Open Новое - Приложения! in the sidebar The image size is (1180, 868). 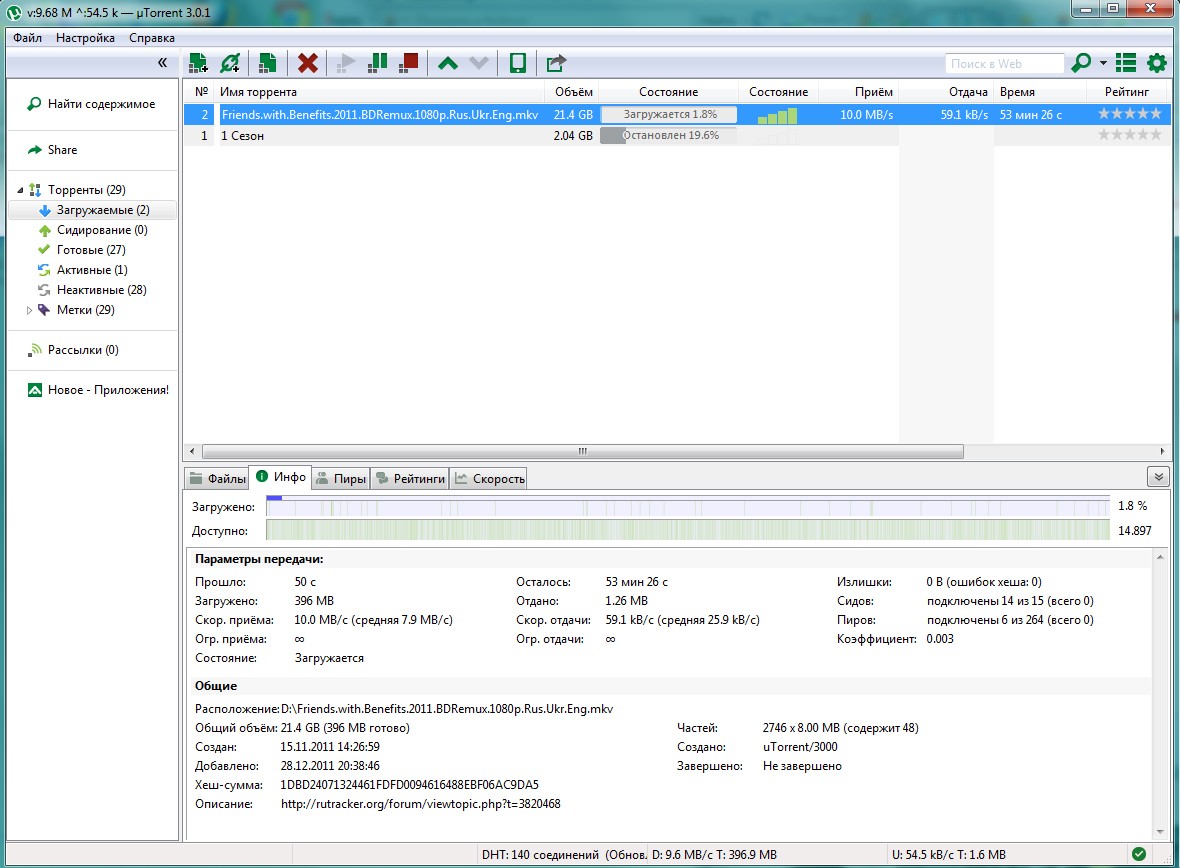[x=98, y=390]
